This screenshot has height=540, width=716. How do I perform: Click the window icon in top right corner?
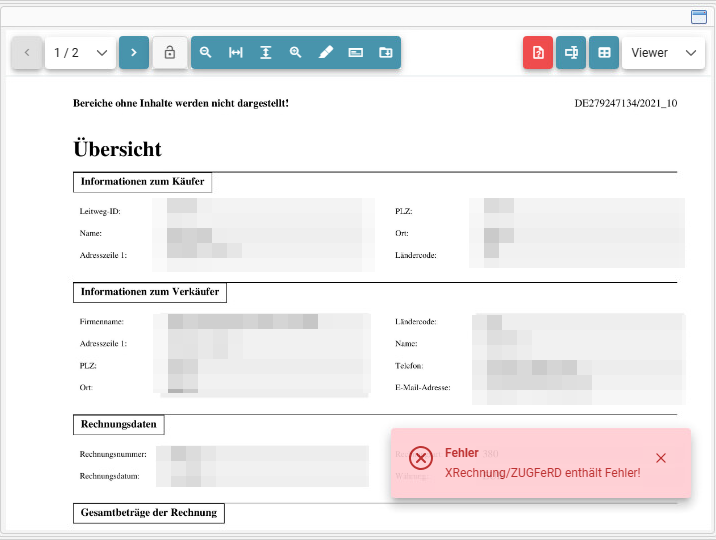(x=699, y=17)
